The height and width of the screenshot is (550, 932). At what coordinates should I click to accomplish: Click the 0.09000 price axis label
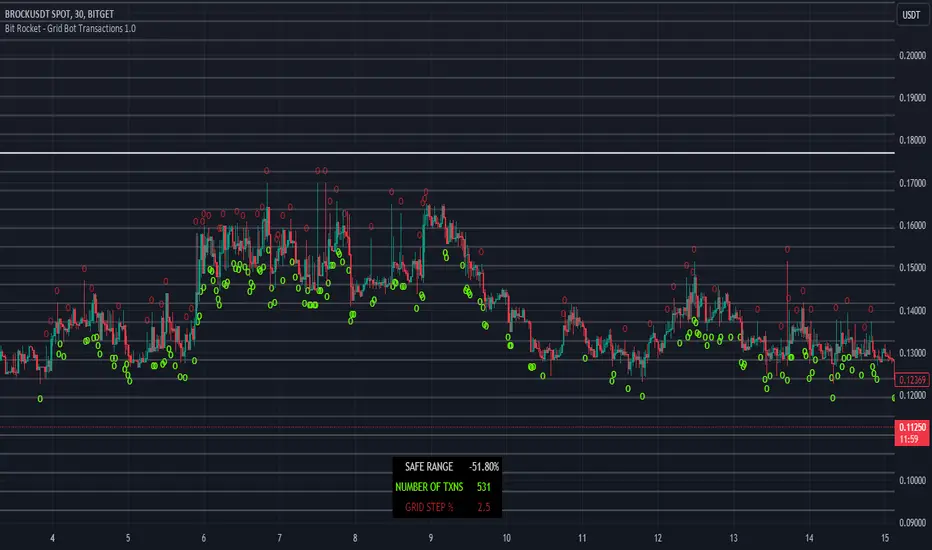pos(911,522)
